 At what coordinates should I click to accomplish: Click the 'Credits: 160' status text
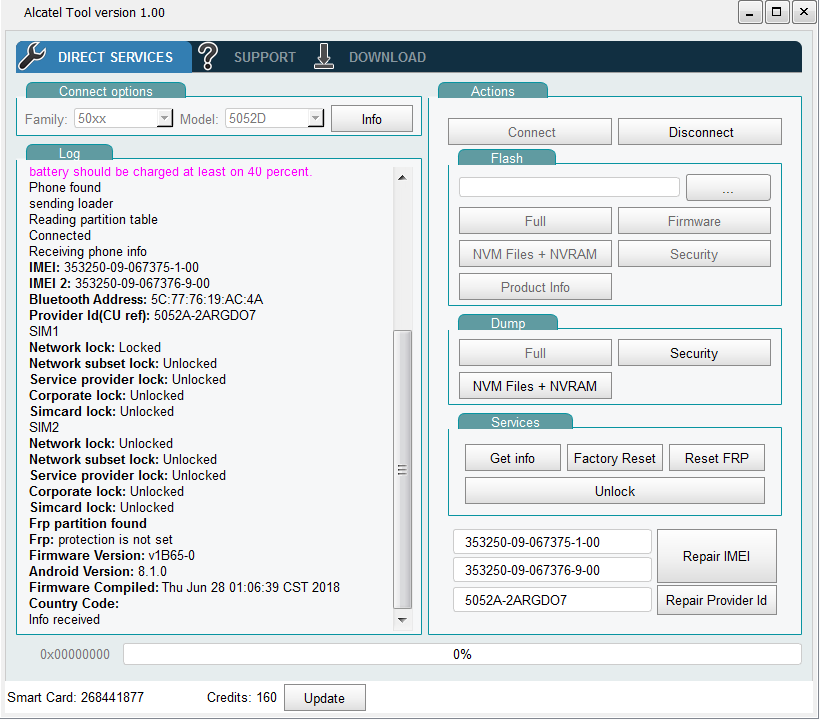click(242, 697)
